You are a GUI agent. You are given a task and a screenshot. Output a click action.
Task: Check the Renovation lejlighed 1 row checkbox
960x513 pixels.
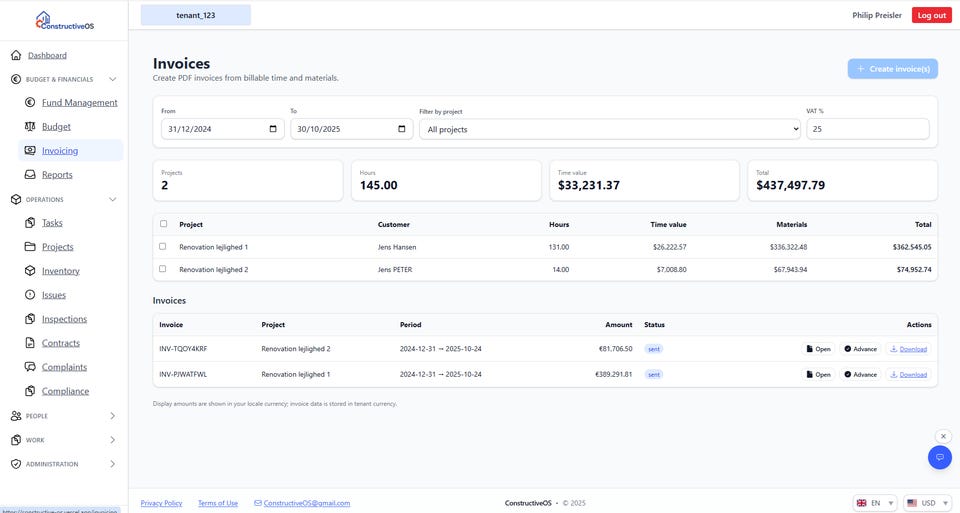click(x=163, y=246)
